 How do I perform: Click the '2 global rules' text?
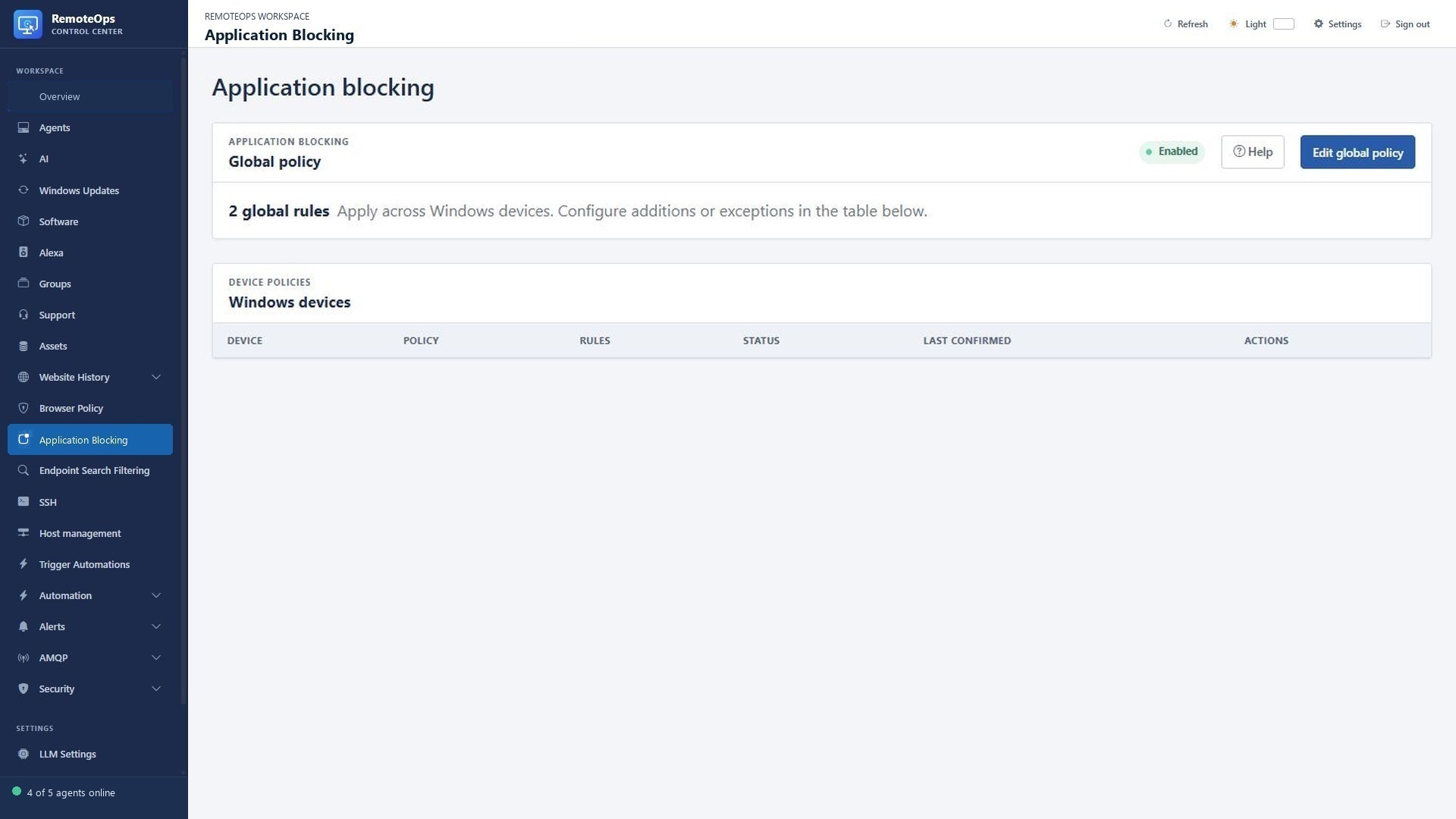279,211
